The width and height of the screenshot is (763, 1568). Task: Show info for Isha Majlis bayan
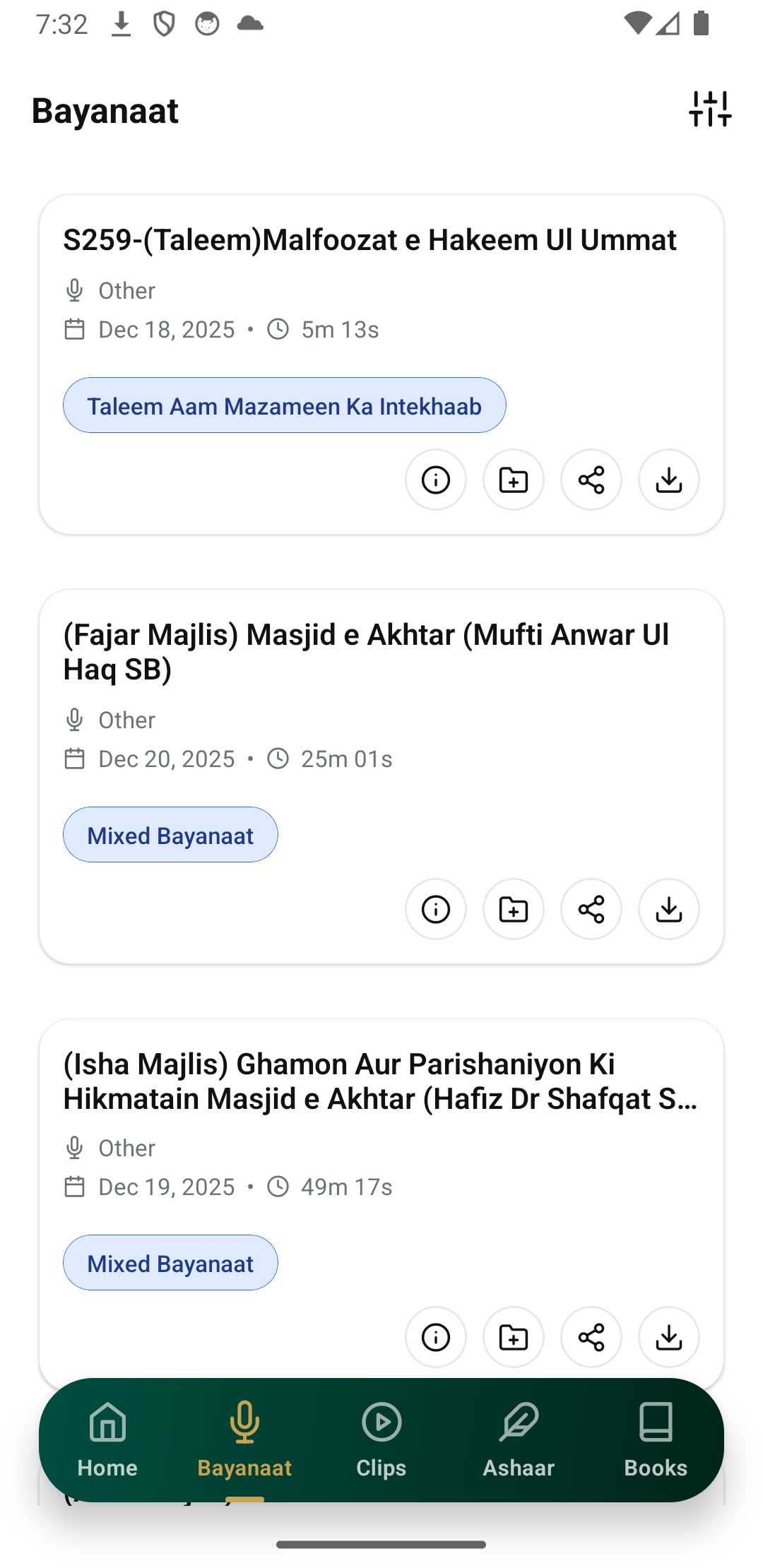[x=436, y=1337]
